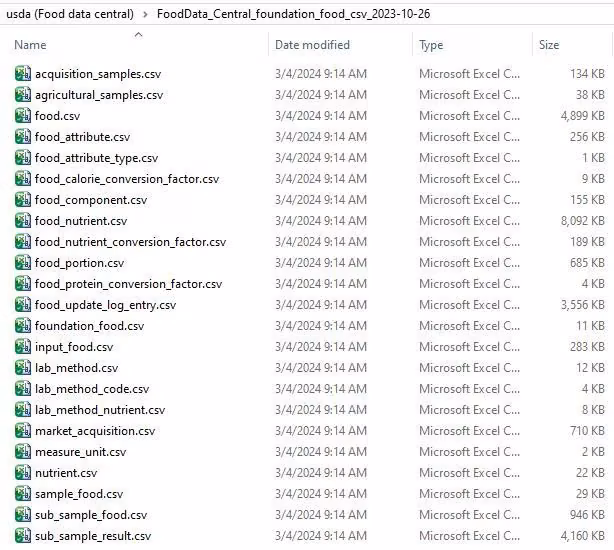The width and height of the screenshot is (614, 550).
Task: Select file name lab_method_code.csv
Action: point(92,389)
